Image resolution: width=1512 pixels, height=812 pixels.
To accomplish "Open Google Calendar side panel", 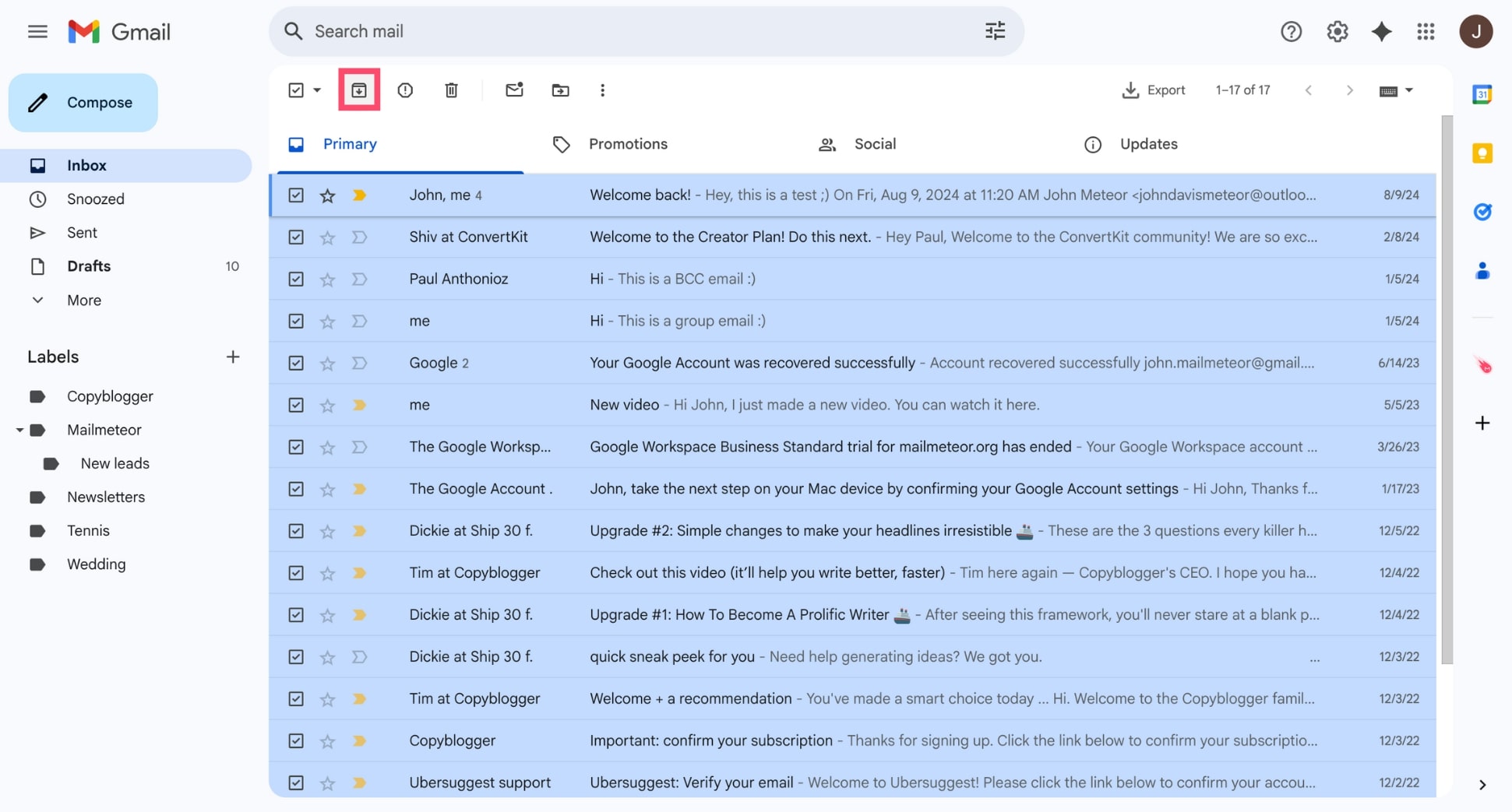I will (1482, 94).
